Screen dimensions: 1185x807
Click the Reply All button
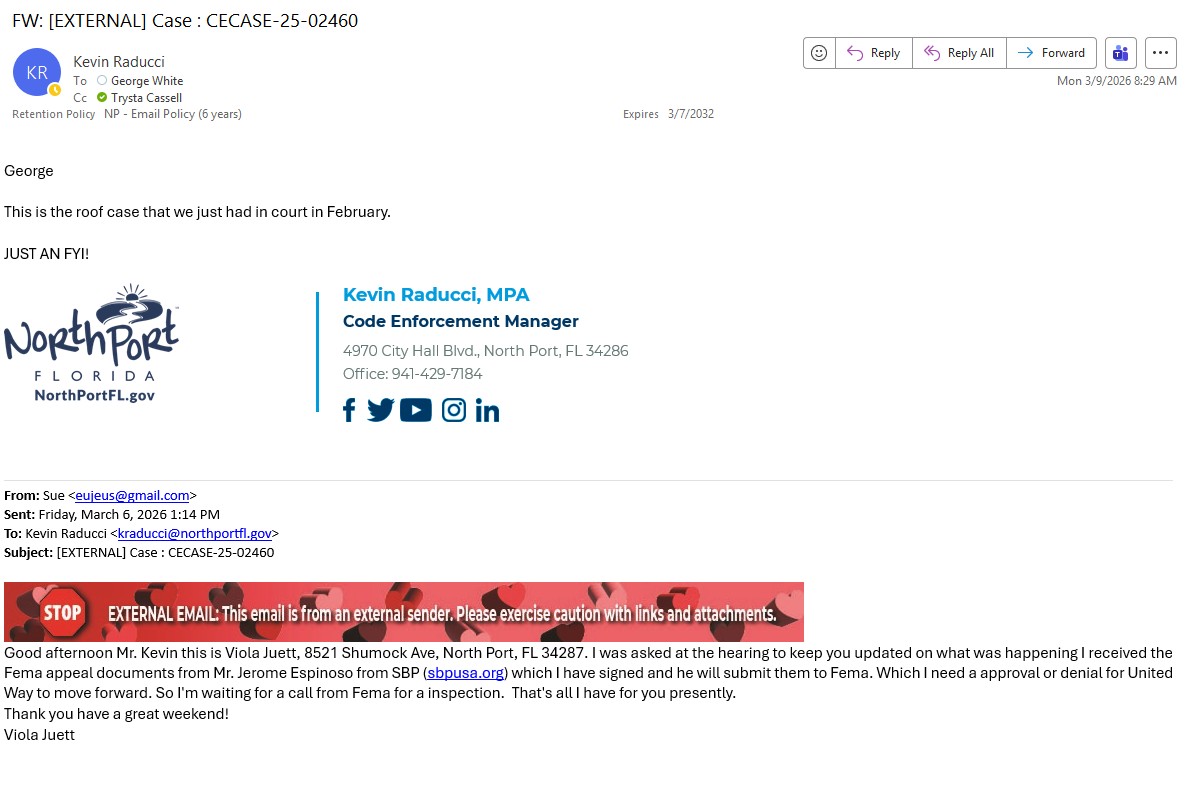959,53
